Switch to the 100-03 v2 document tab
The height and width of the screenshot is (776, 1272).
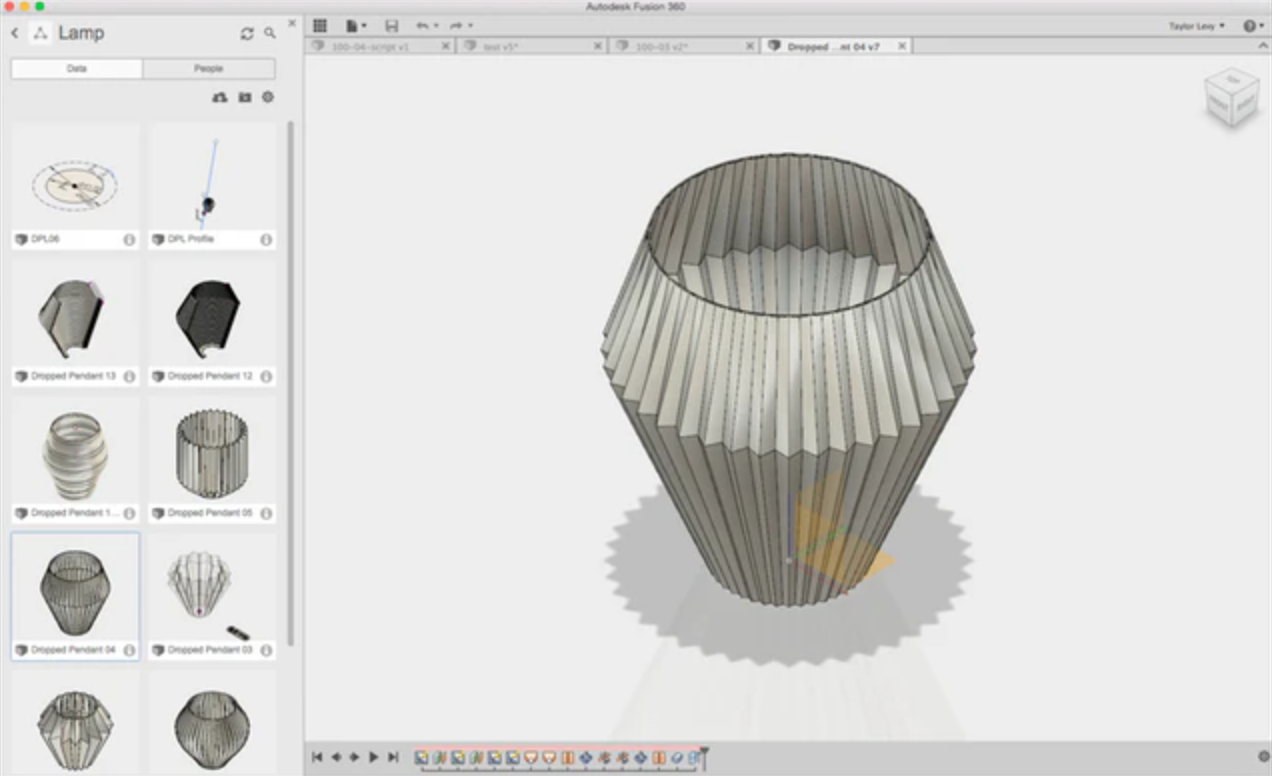680,45
